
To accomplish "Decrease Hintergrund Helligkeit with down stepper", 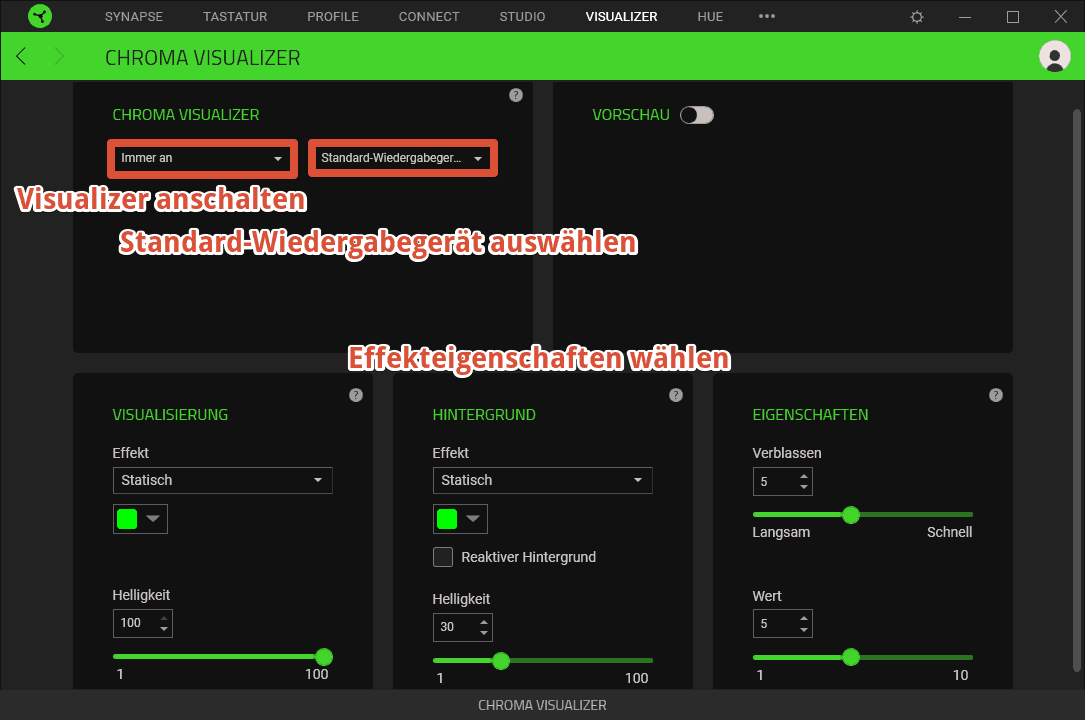I will tap(484, 633).
